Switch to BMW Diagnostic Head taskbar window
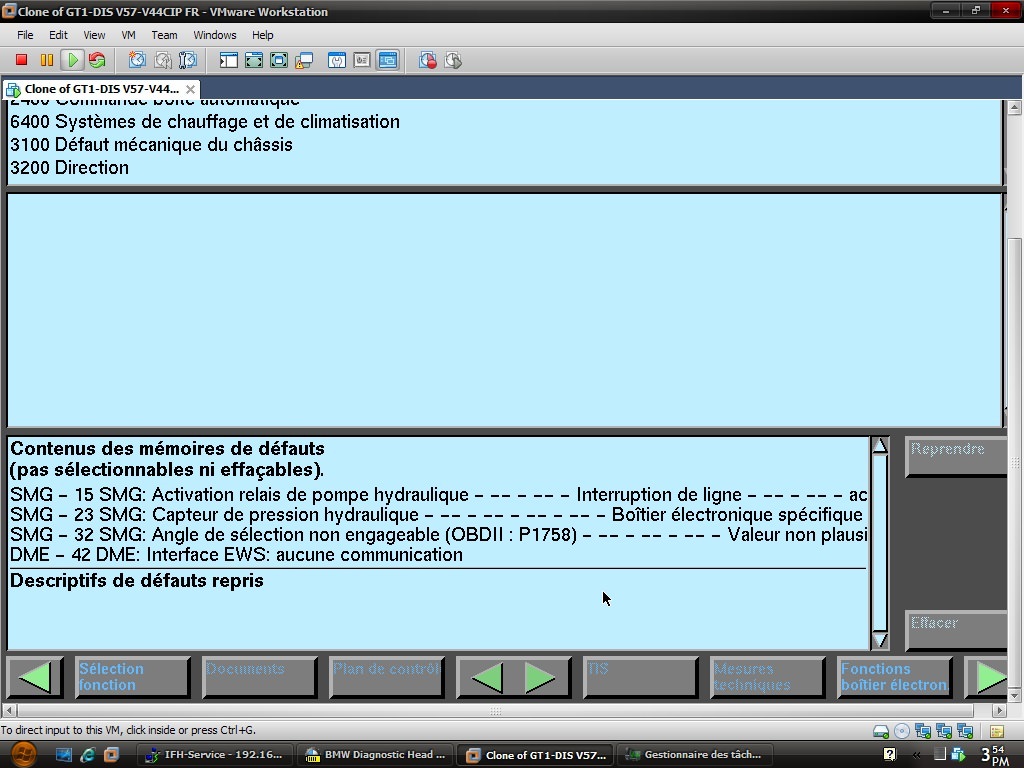The image size is (1024, 768). point(375,755)
